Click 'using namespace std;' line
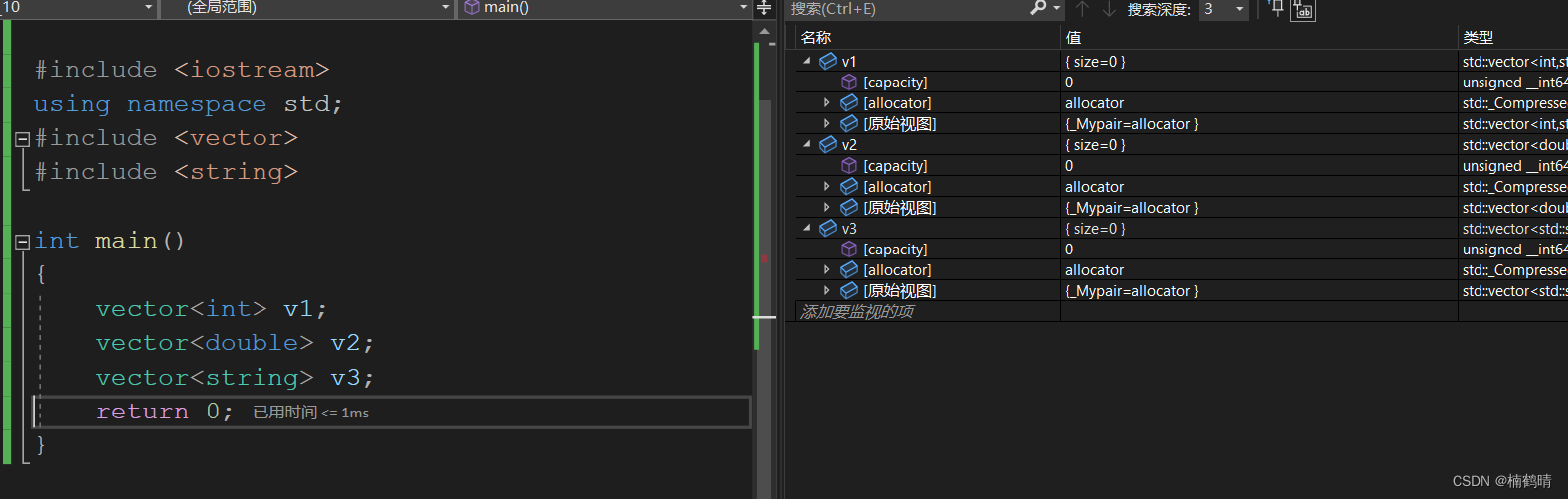The width and height of the screenshot is (1568, 499). (188, 104)
